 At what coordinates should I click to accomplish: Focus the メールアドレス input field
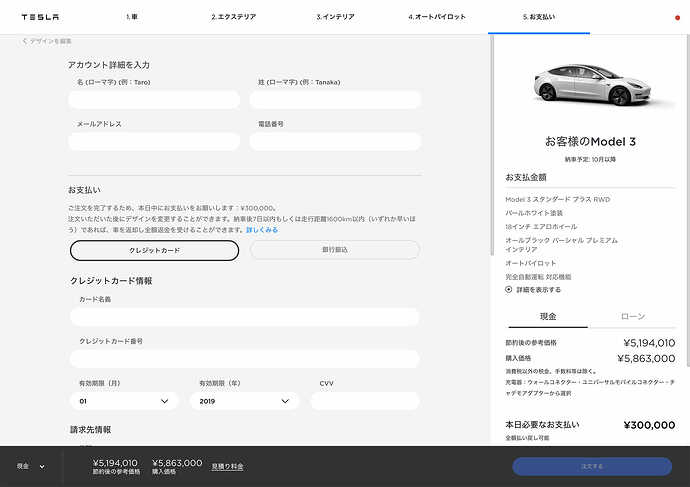coord(154,142)
